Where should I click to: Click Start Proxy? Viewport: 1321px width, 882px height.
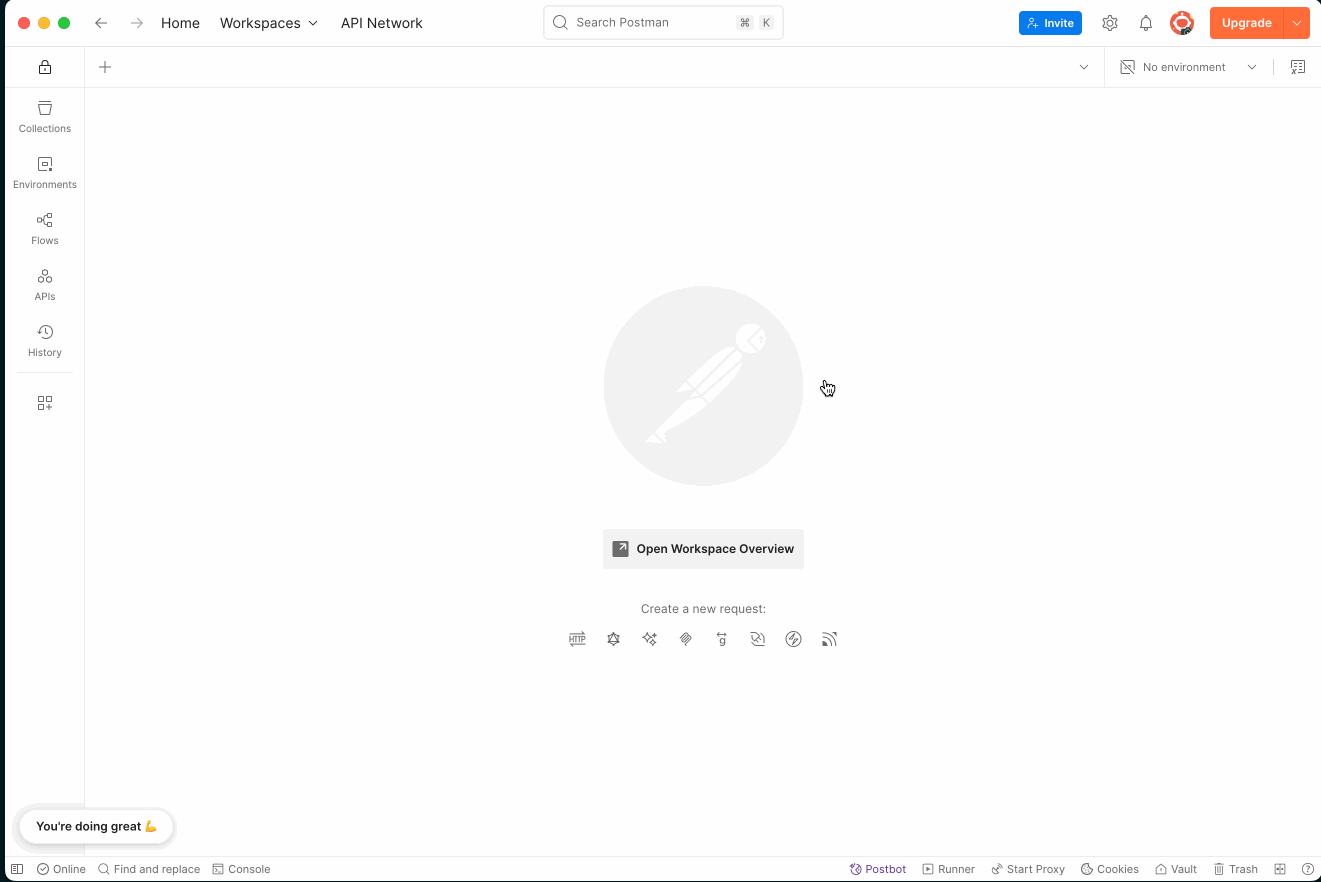pos(1028,869)
